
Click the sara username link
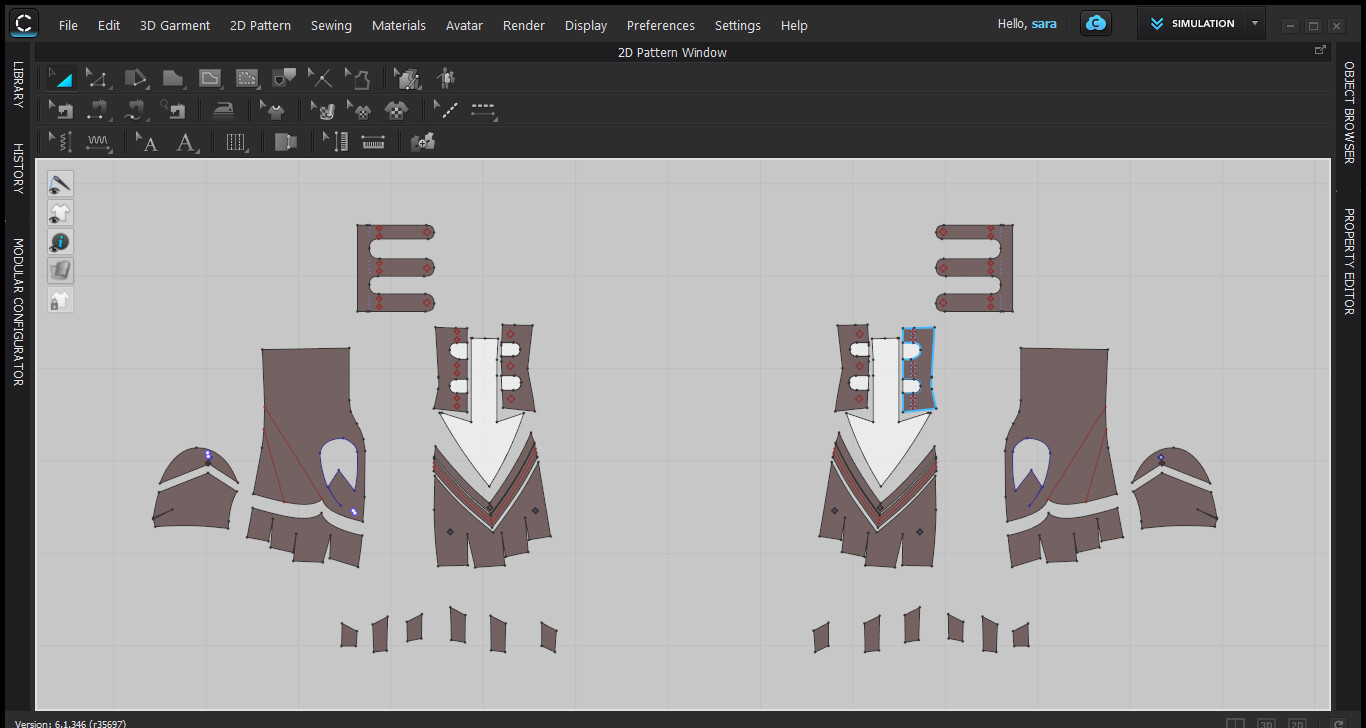pos(1044,24)
